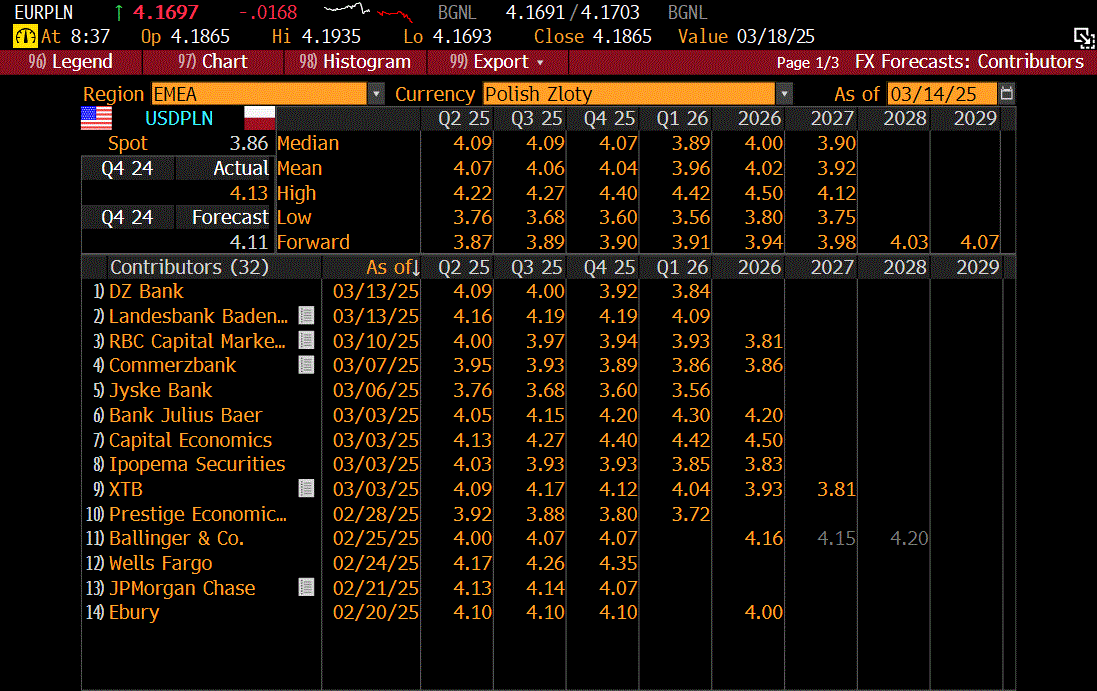The width and height of the screenshot is (1097, 691).
Task: Select the Ebury contributor
Action: click(x=134, y=613)
